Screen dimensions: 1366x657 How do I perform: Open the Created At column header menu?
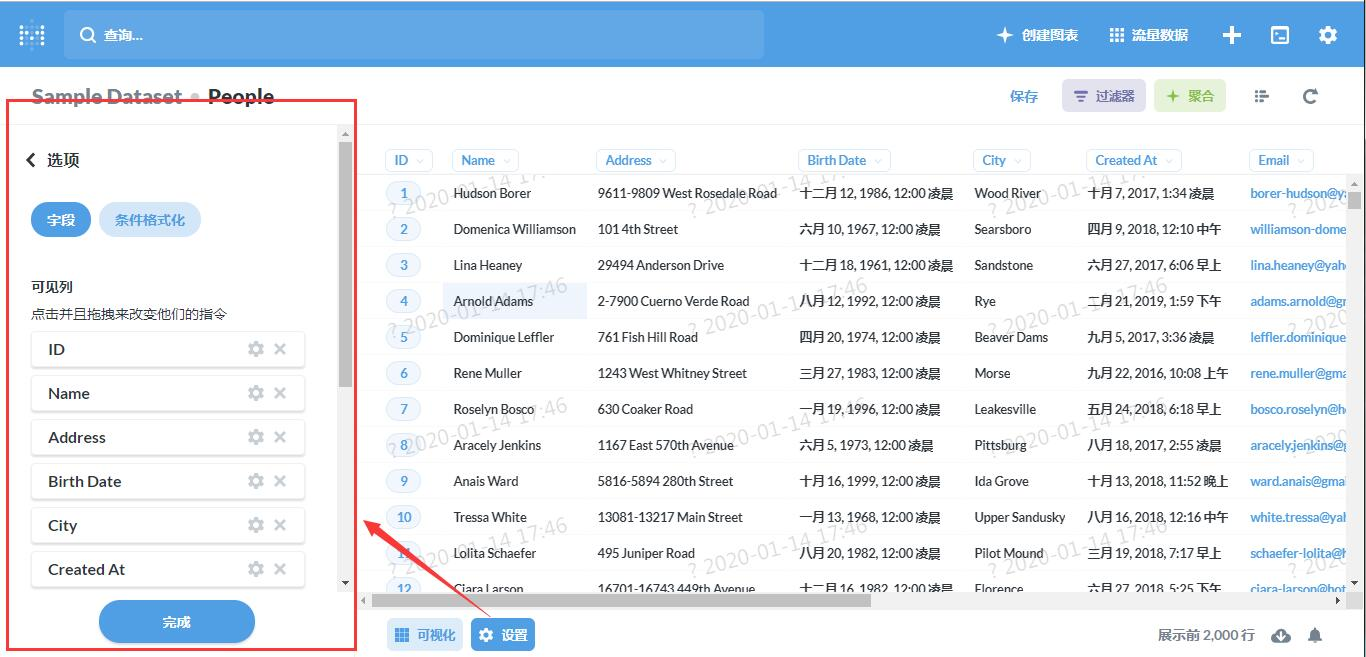point(1135,160)
